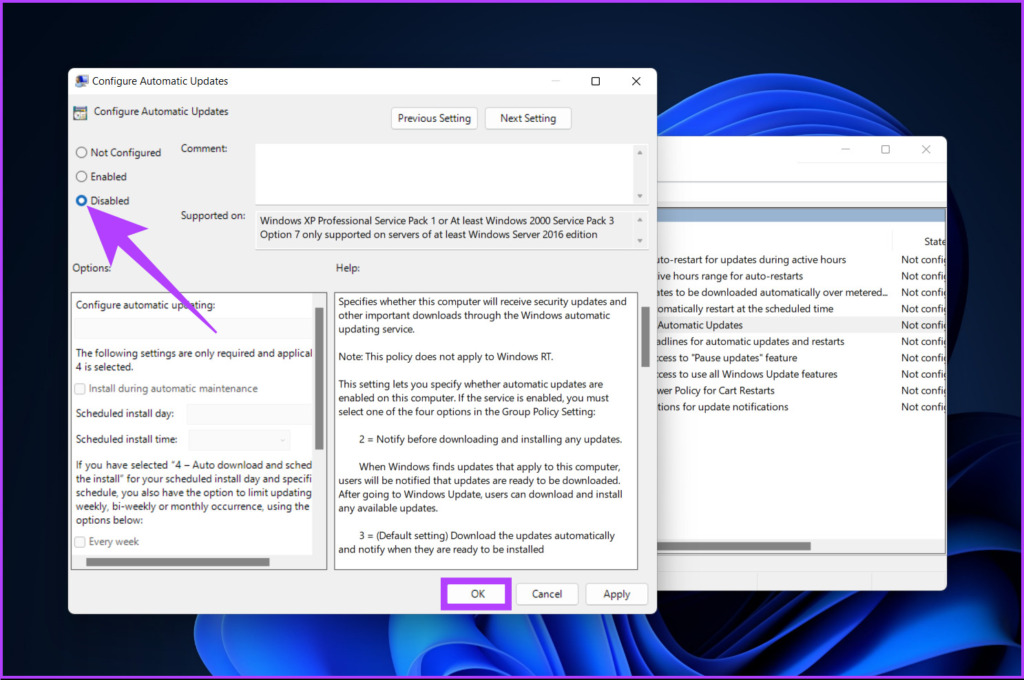
Task: Close the Configure Automatic Updates dialog
Action: pyautogui.click(x=635, y=81)
